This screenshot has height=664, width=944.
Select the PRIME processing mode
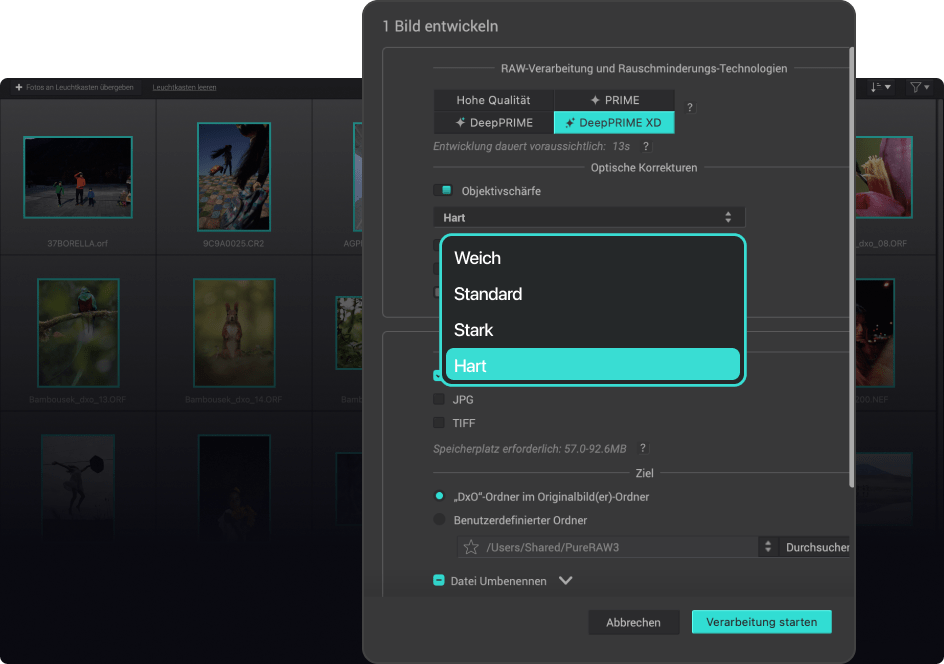pos(615,100)
